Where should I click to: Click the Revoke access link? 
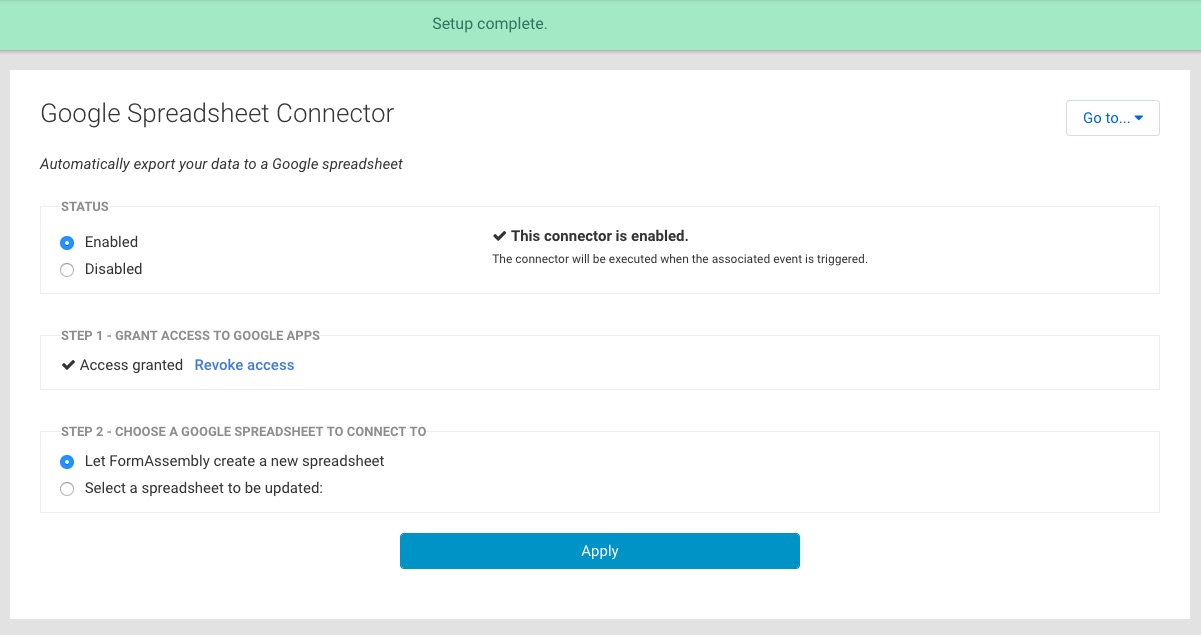coord(244,365)
